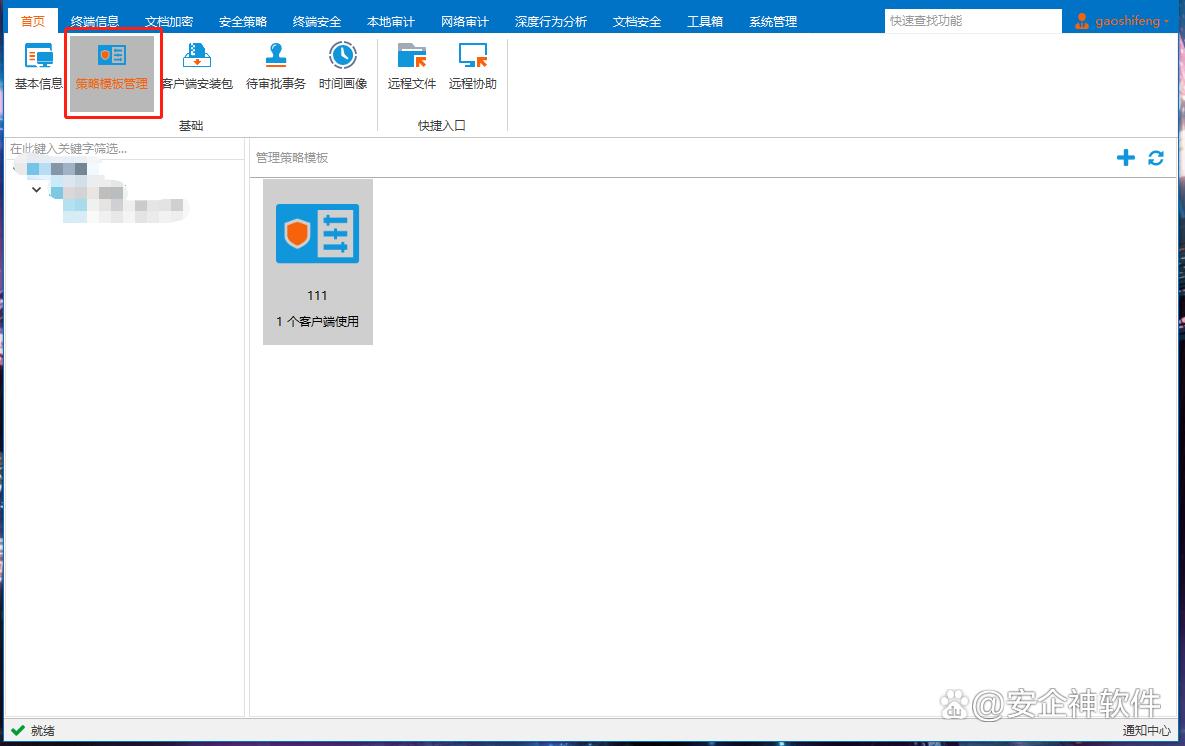
Task: Click the gaoshifeng user avatar icon
Action: pyautogui.click(x=1082, y=20)
